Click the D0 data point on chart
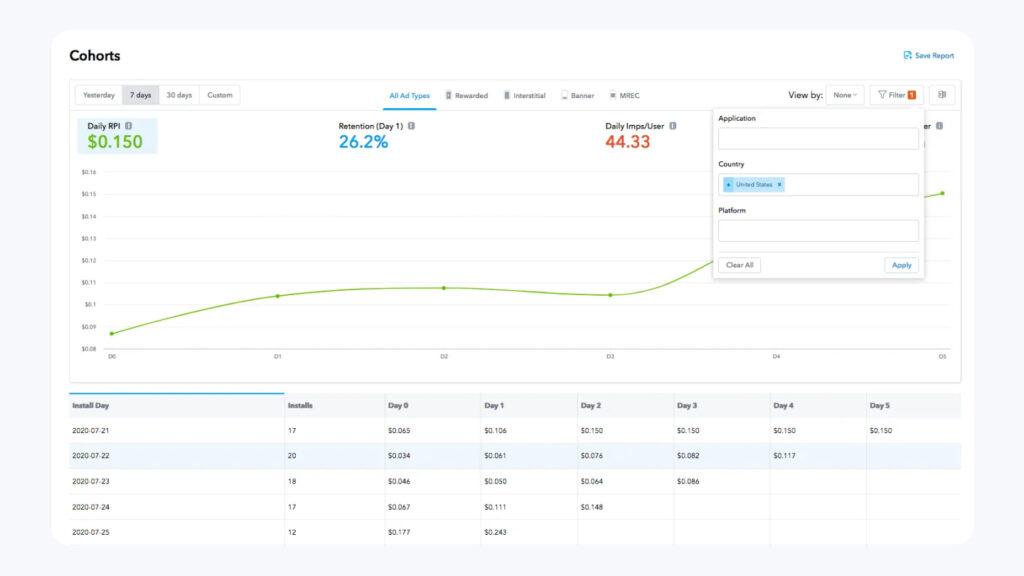Image resolution: width=1024 pixels, height=576 pixels. pos(112,334)
